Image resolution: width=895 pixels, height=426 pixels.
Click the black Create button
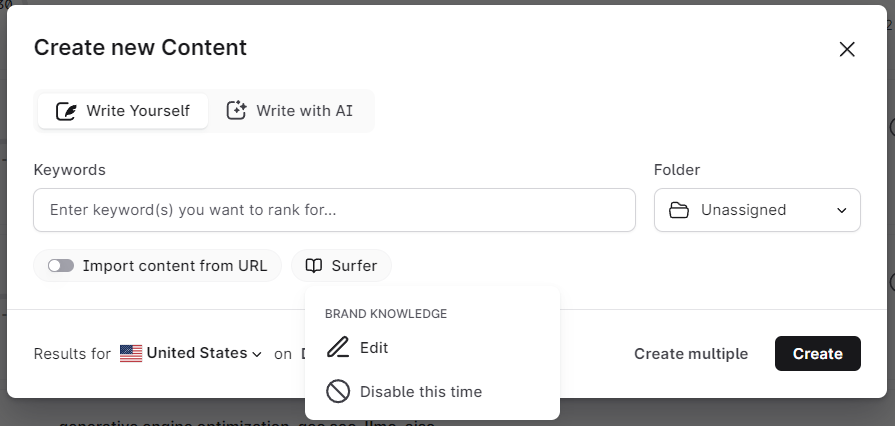pyautogui.click(x=817, y=353)
